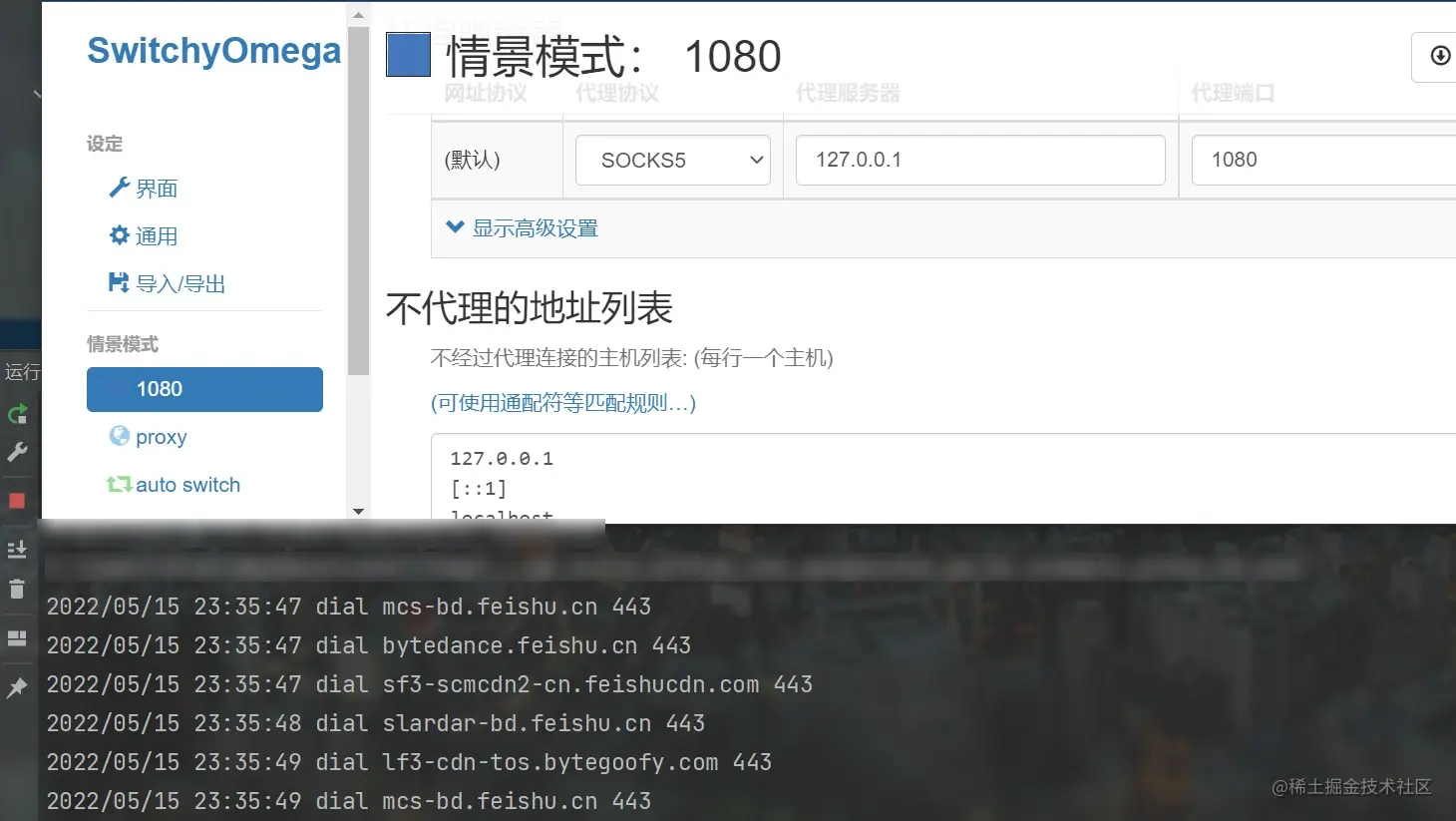
Task: Click the 运行 run tab label
Action: 22,372
